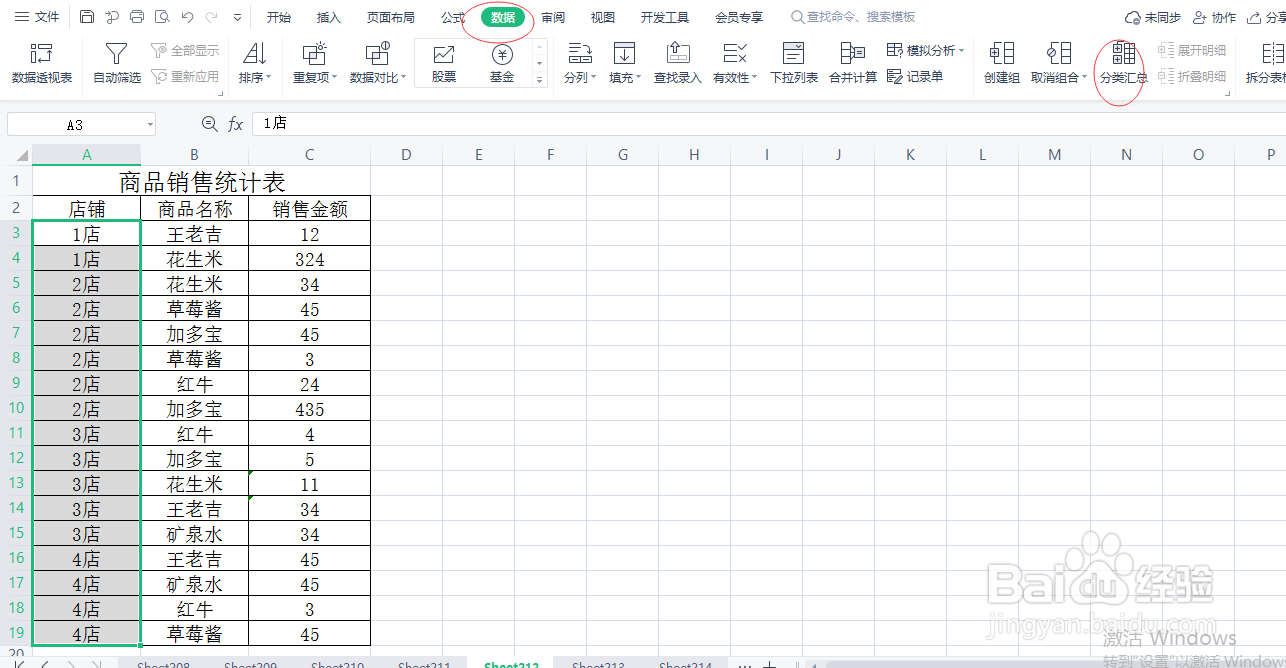The height and width of the screenshot is (668, 1286).
Task: Switch to the 会员专享 tab
Action: pos(739,18)
